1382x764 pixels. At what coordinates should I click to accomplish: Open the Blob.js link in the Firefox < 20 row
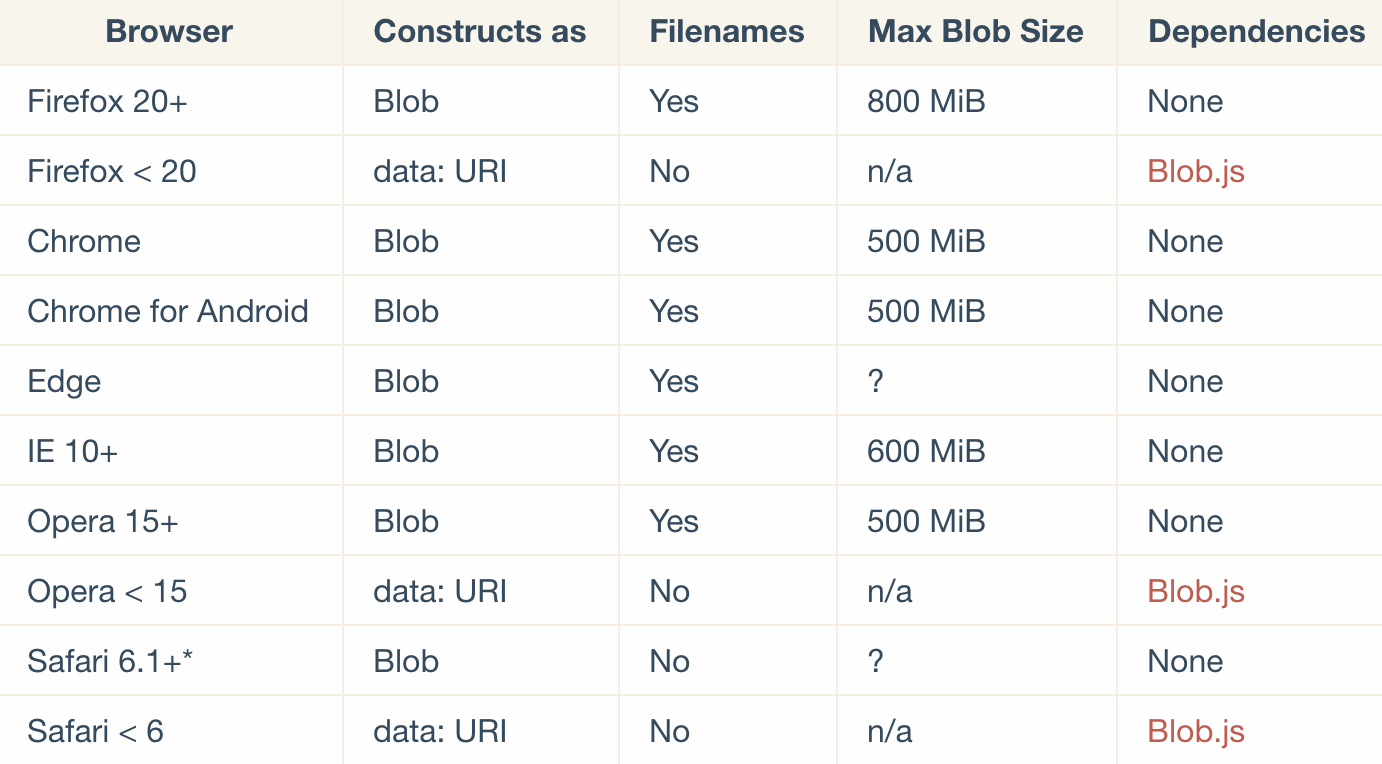[1196, 172]
